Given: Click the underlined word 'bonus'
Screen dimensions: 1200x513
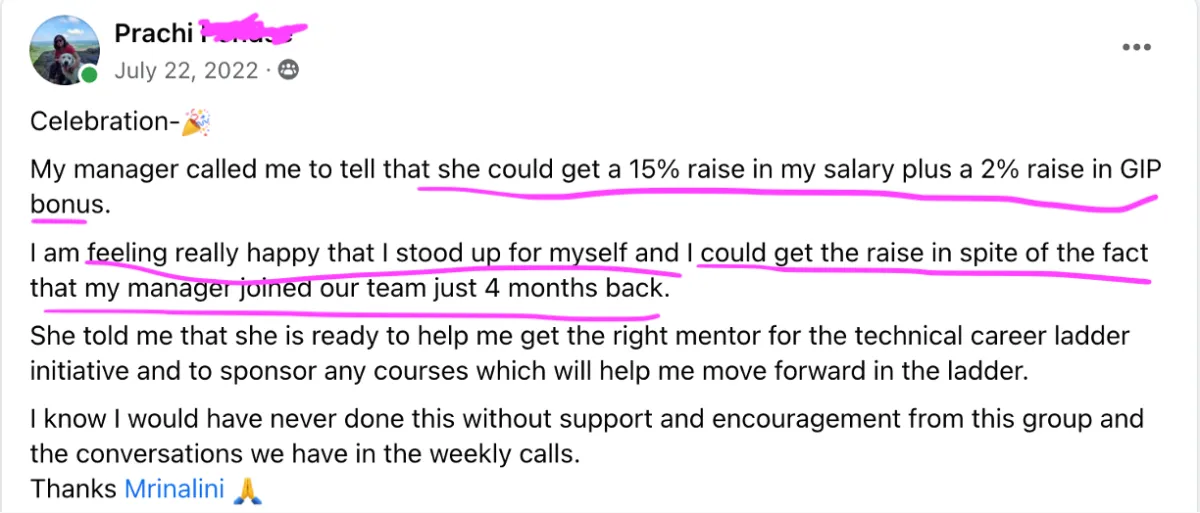Looking at the screenshot, I should (67, 205).
